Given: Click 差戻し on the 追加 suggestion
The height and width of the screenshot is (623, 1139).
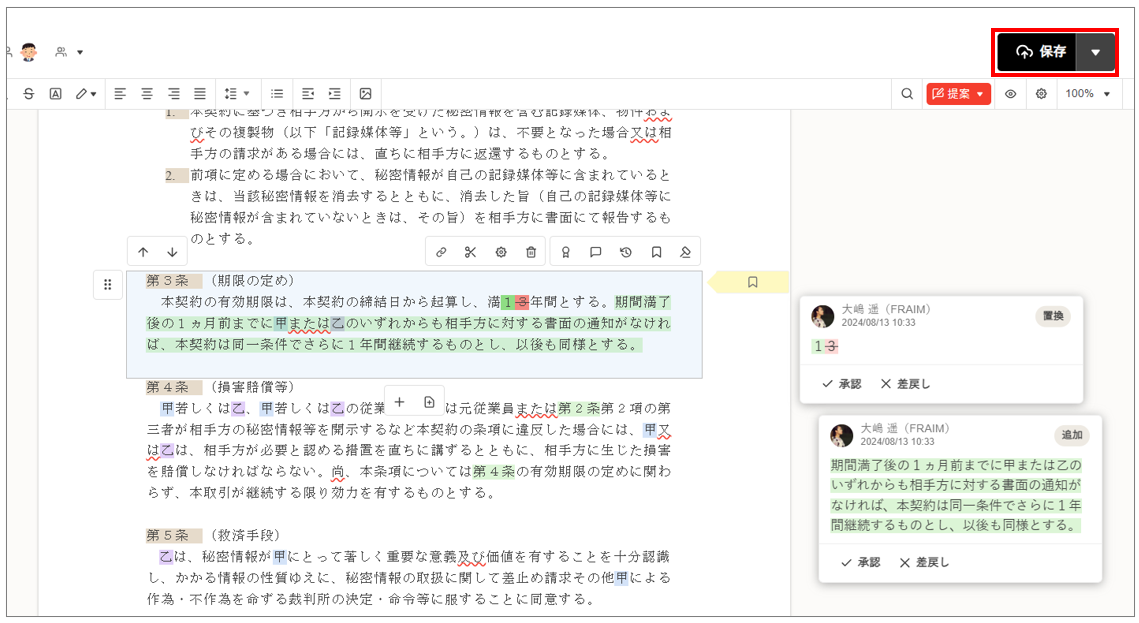Looking at the screenshot, I should [x=924, y=562].
